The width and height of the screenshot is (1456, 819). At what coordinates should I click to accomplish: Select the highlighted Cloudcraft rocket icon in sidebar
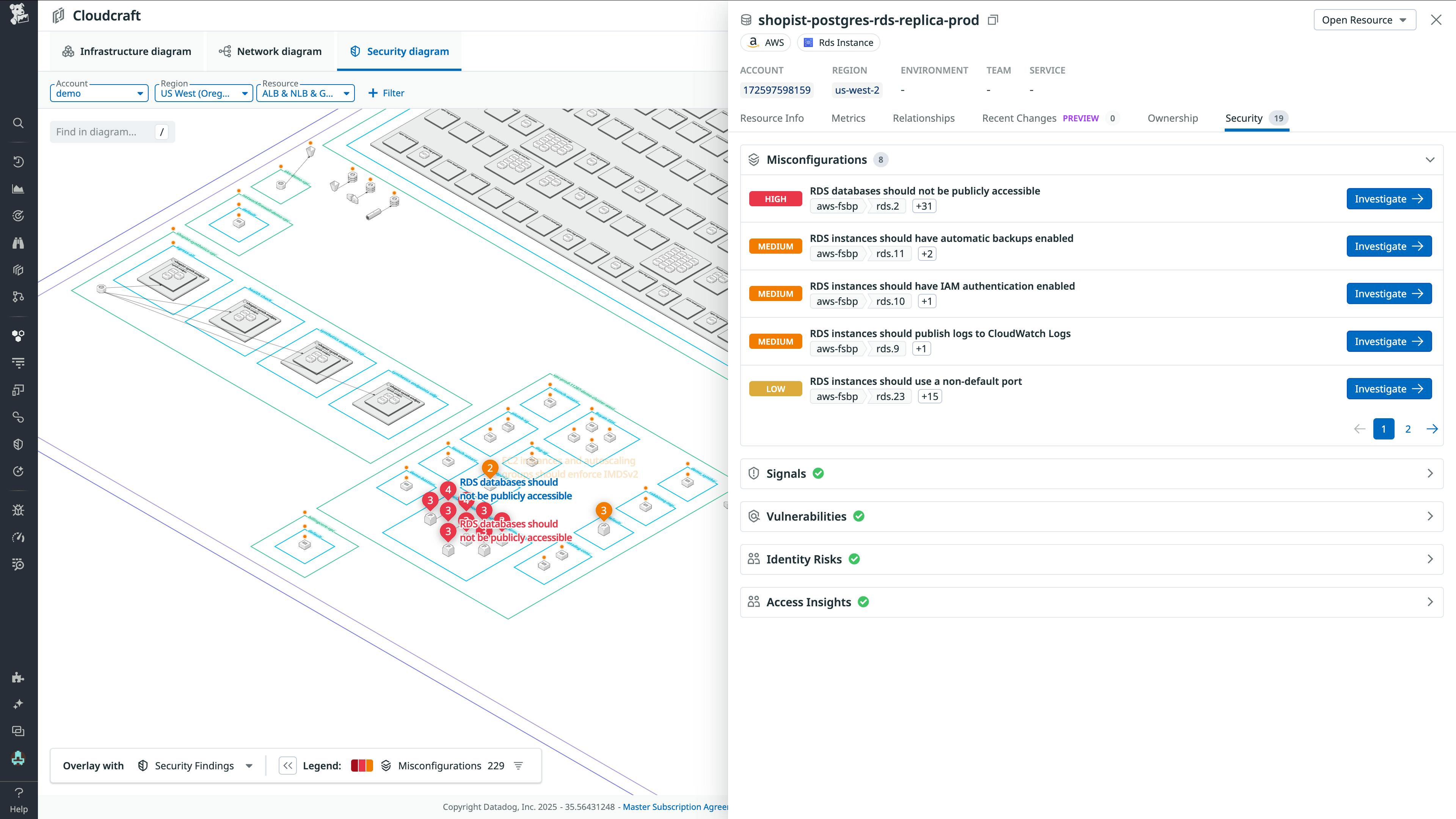point(18,758)
